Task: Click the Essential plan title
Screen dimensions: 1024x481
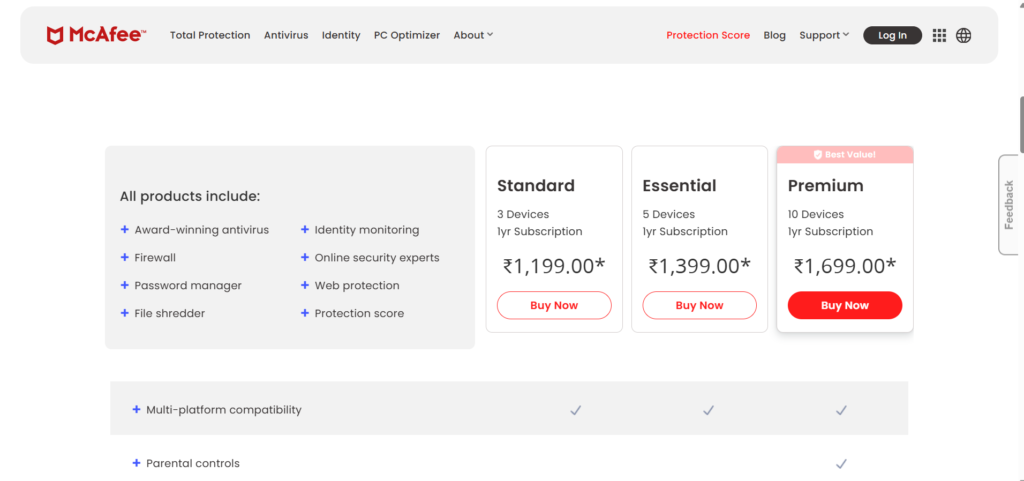Action: click(x=679, y=186)
